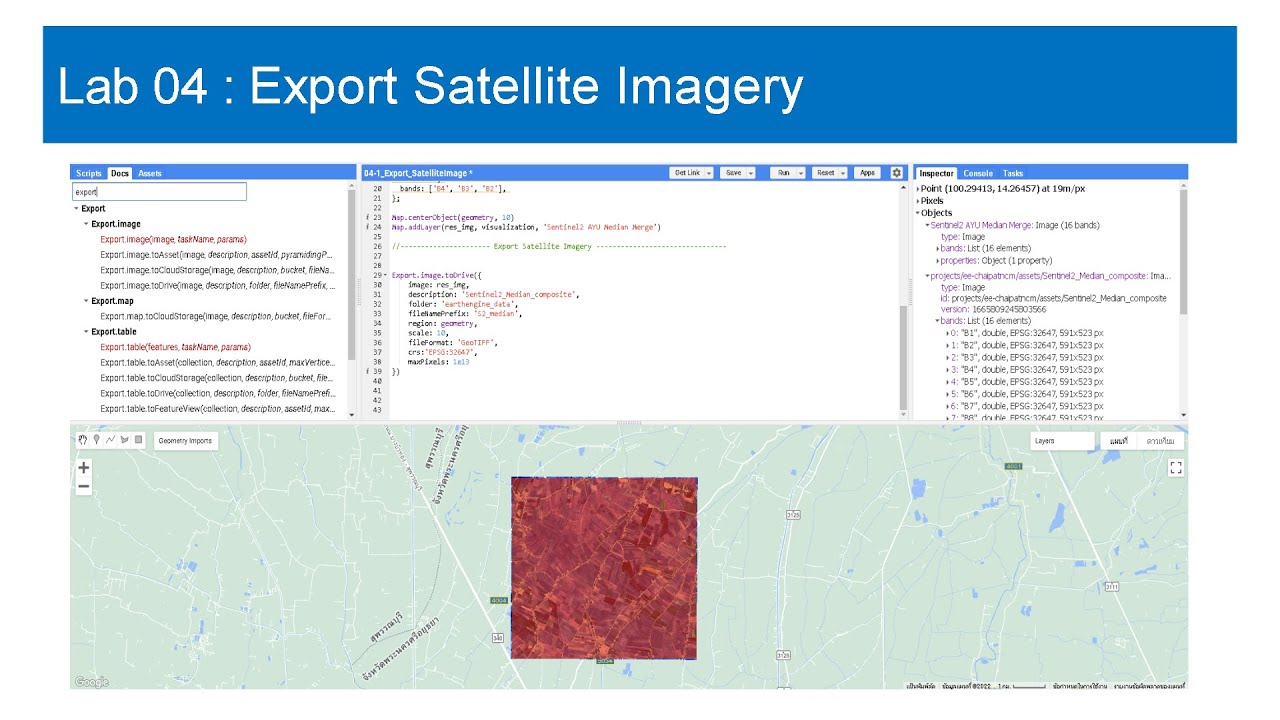Viewport: 1280px width, 720px height.
Task: Select the pan hand map tool
Action: click(83, 440)
